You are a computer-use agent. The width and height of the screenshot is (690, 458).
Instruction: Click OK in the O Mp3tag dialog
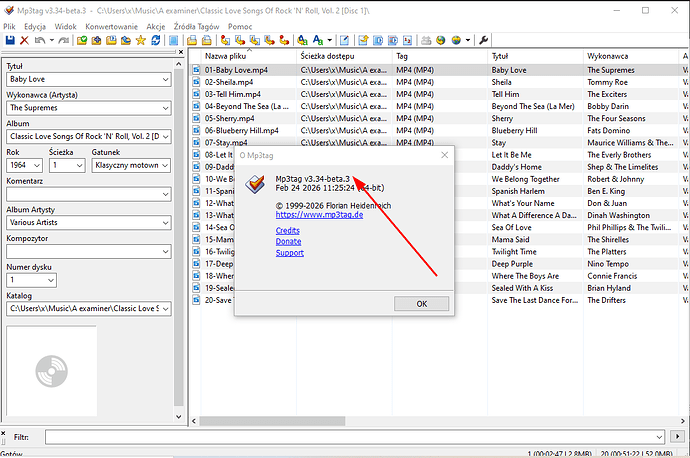[x=422, y=304]
